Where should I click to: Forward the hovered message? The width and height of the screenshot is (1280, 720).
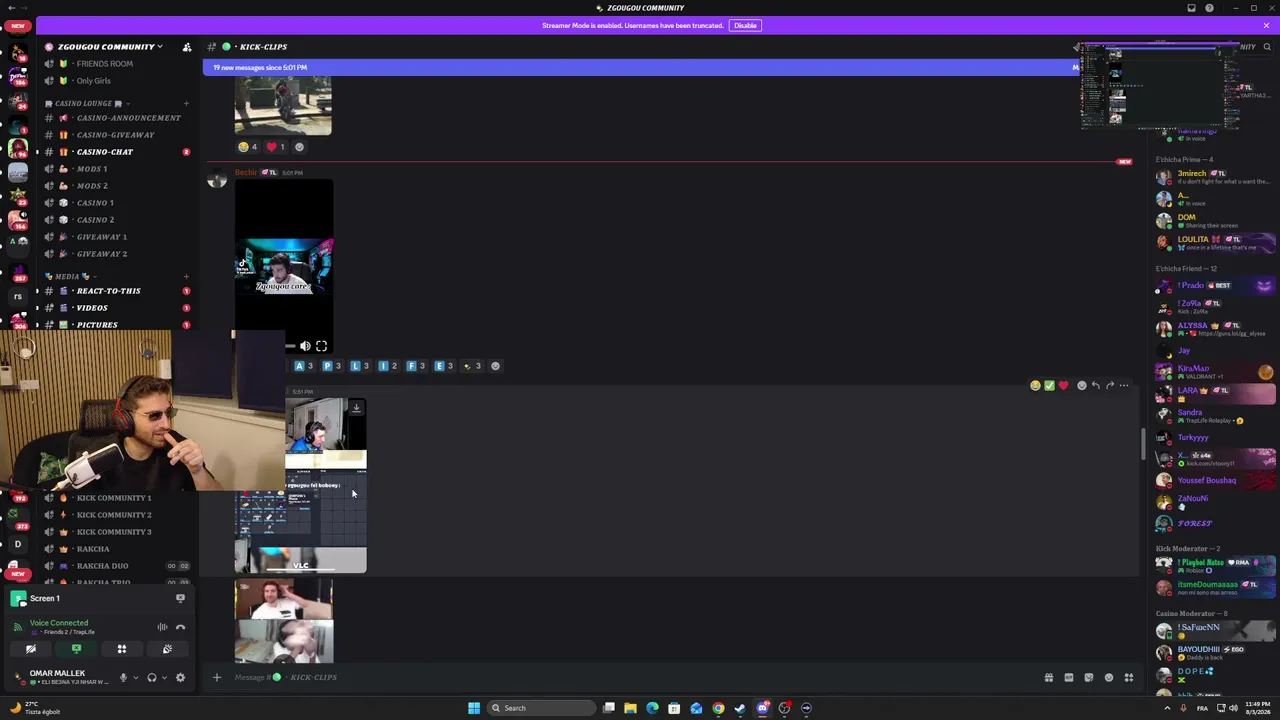click(1110, 385)
